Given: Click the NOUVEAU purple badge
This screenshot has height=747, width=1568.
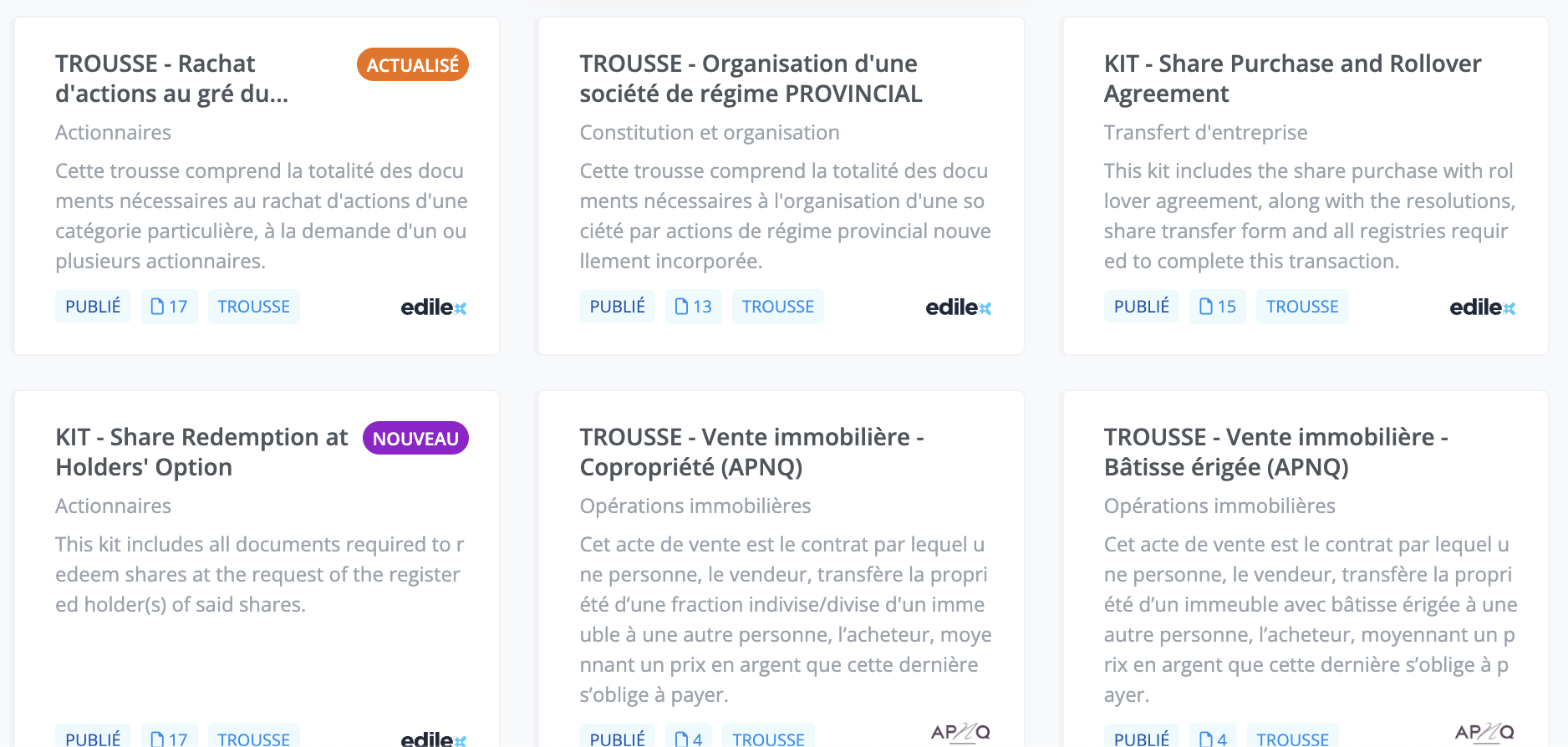Looking at the screenshot, I should (415, 439).
